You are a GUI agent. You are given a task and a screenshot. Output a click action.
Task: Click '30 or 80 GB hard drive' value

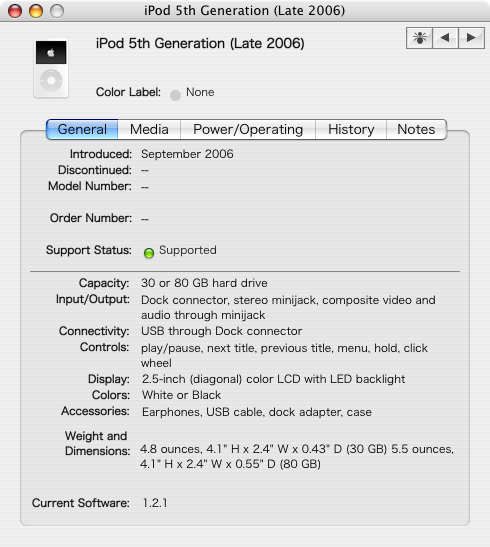(204, 283)
